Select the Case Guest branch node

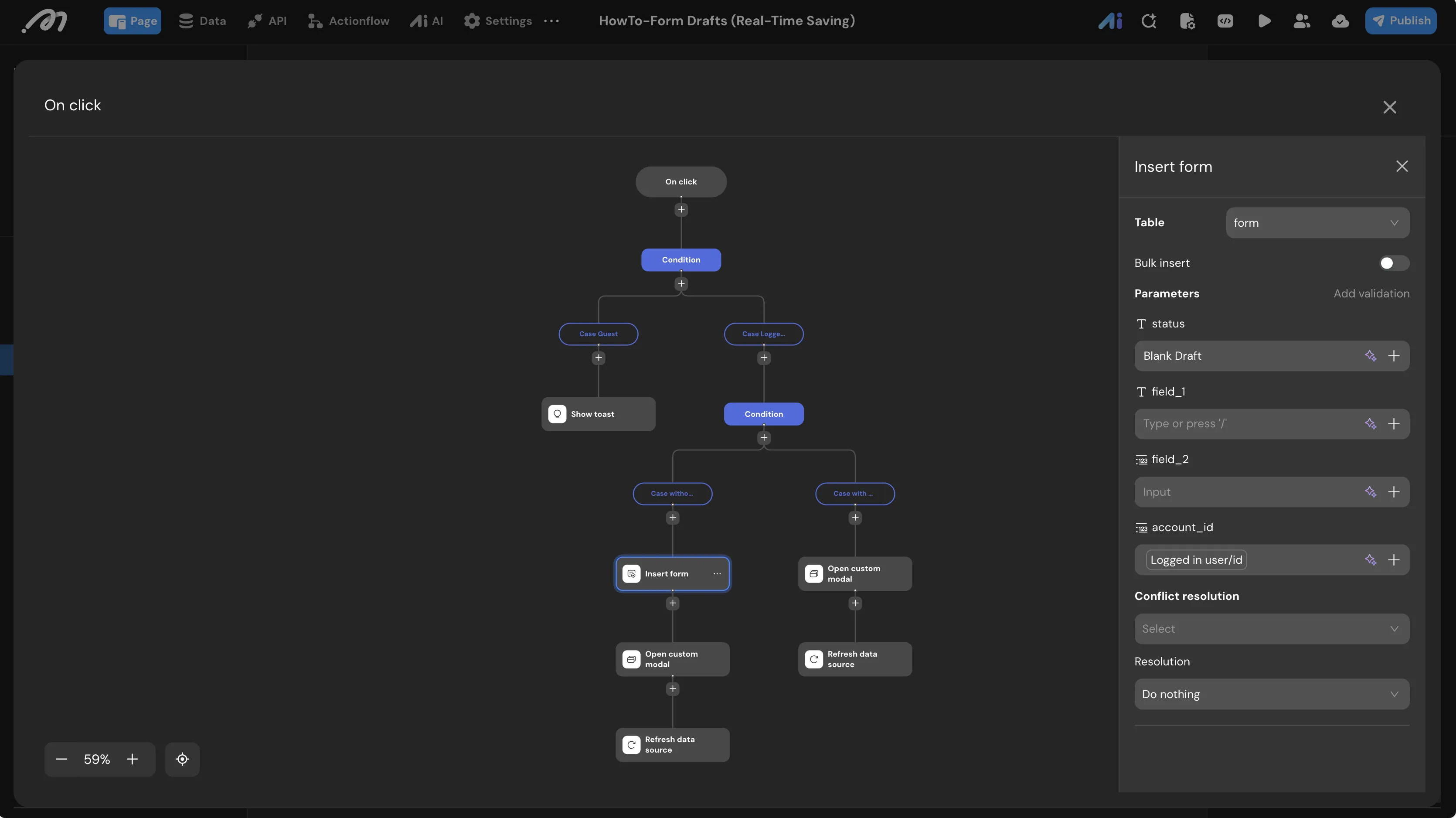(599, 334)
